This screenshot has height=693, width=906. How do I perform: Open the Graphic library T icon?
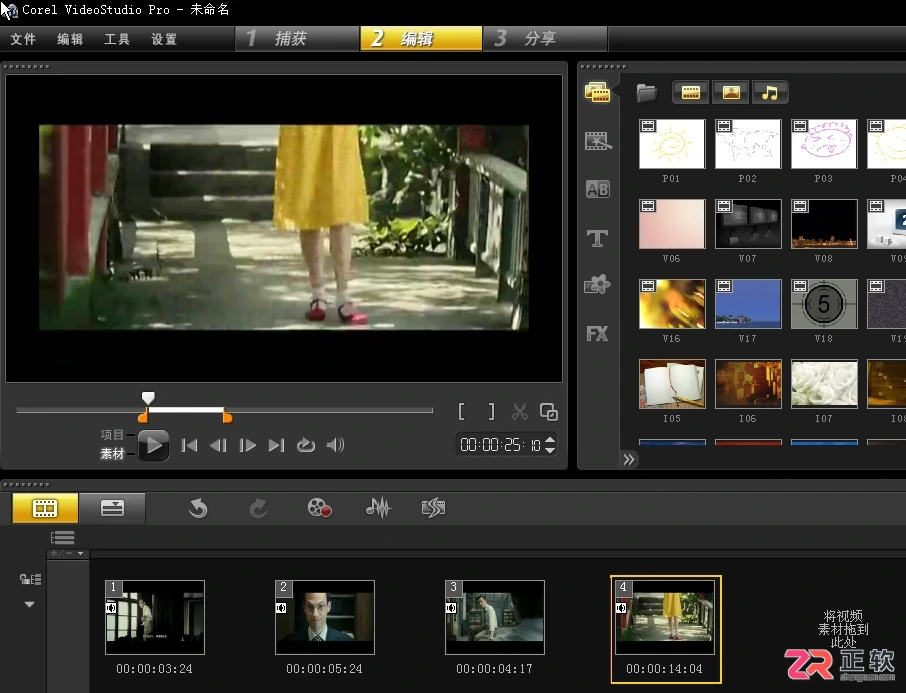[x=597, y=238]
